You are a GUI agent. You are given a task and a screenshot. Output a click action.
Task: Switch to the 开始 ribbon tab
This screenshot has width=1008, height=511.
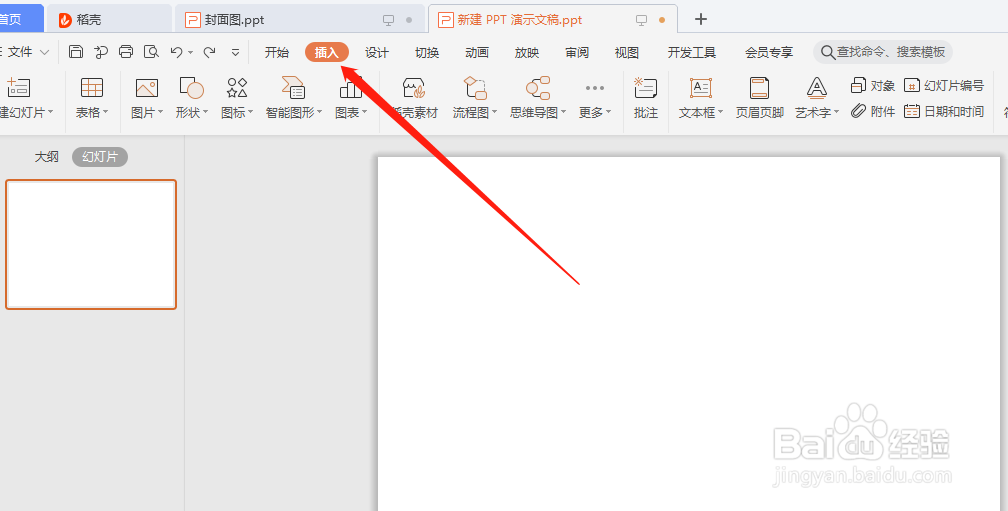(x=276, y=53)
